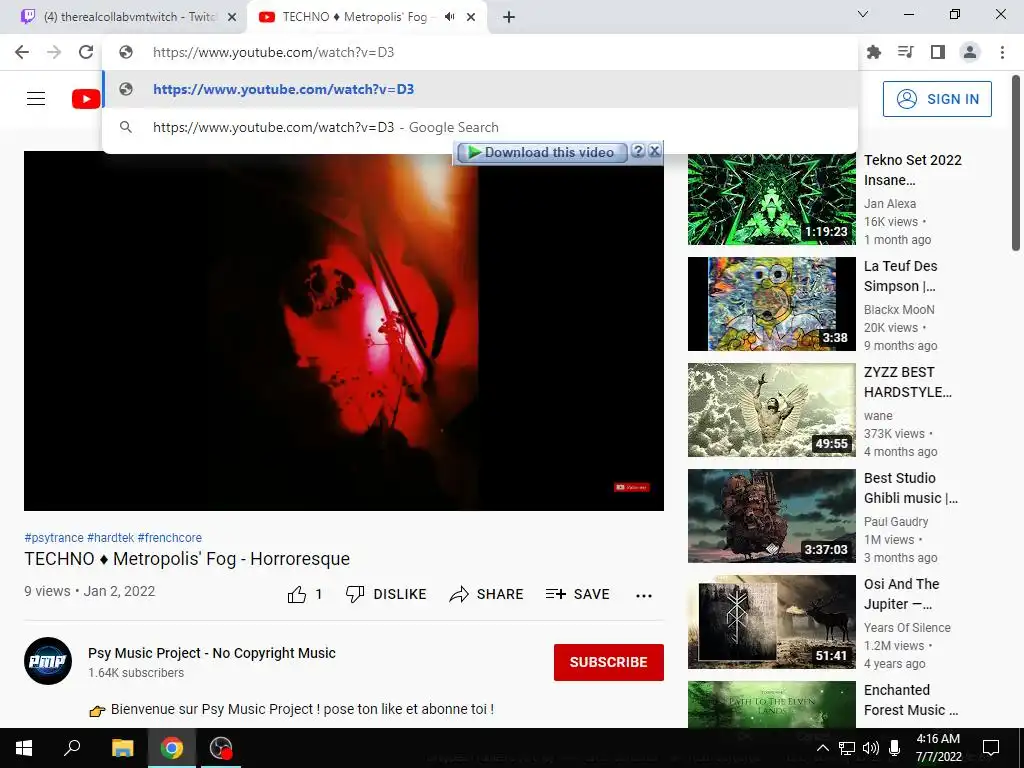Click the Paul Gaudry channel name

pos(896,522)
